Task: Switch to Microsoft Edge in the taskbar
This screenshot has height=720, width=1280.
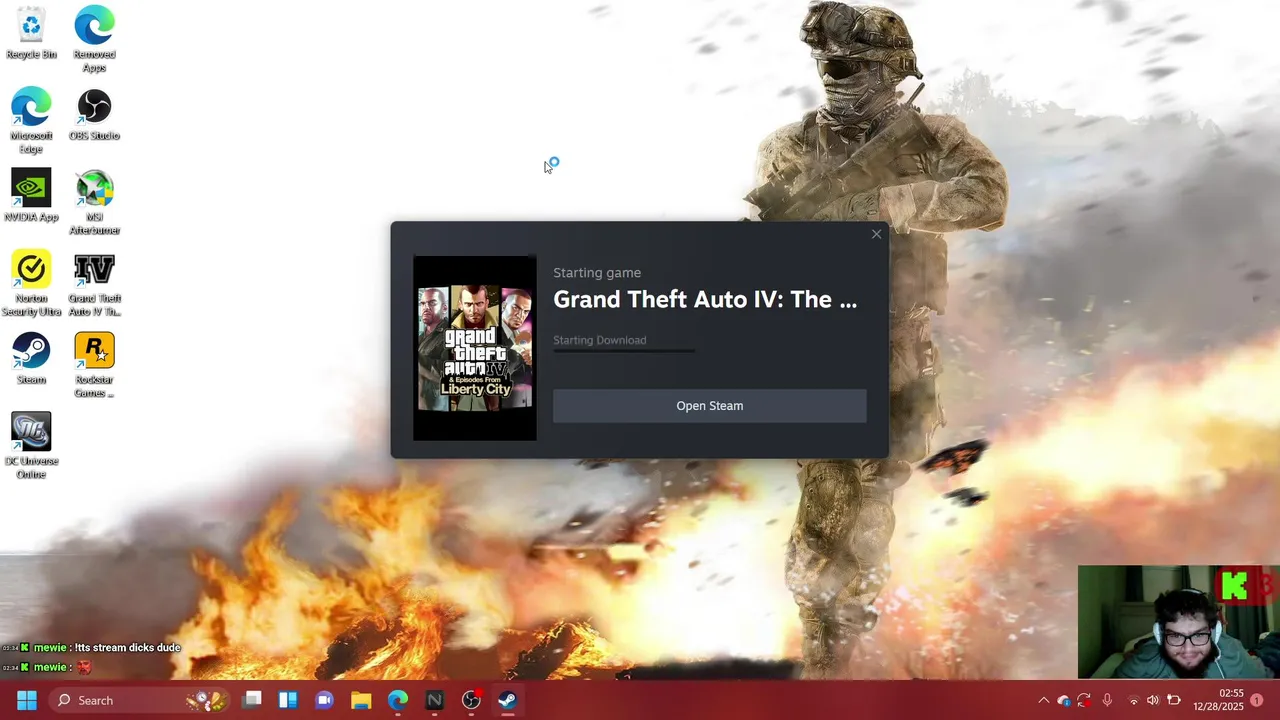Action: click(398, 700)
